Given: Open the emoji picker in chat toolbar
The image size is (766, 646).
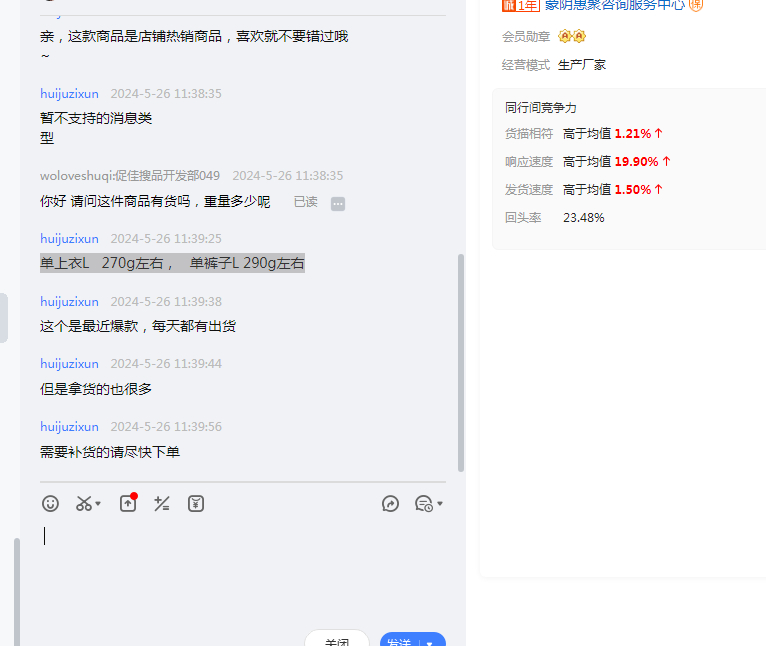Looking at the screenshot, I should 50,504.
